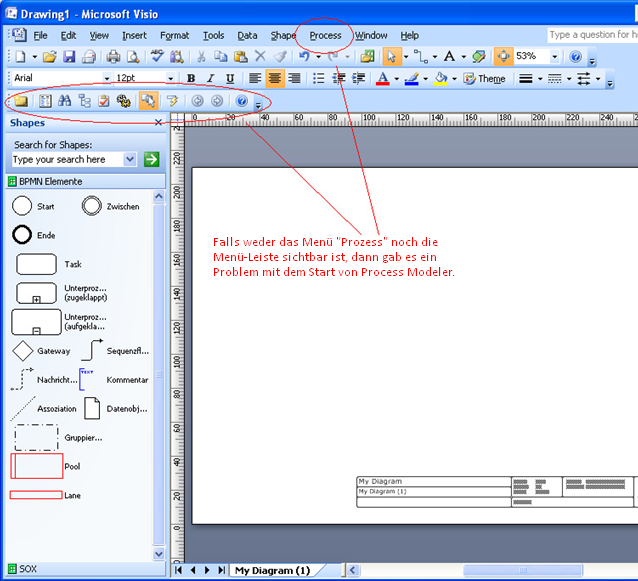Toggle Italic formatting
The height and width of the screenshot is (581, 638).
(x=210, y=78)
